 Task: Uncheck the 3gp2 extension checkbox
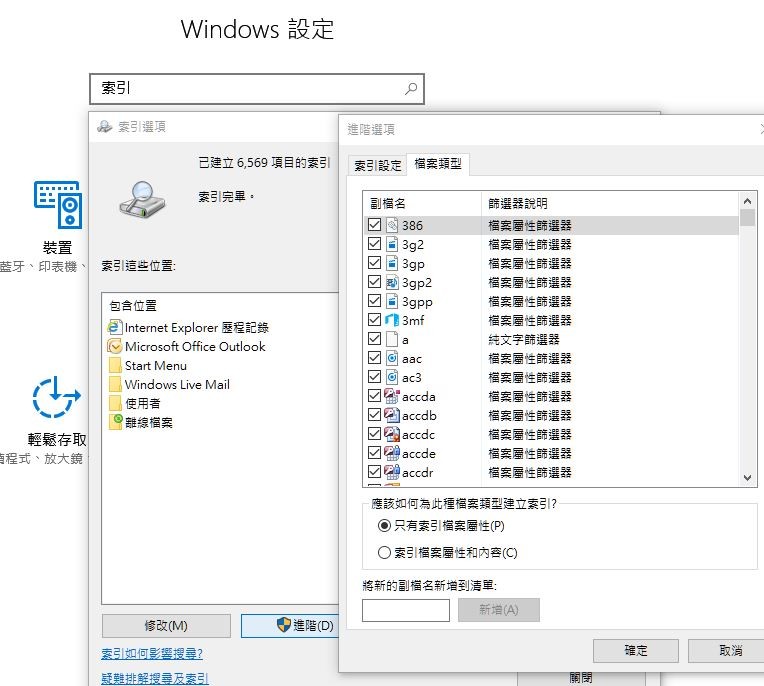[374, 282]
